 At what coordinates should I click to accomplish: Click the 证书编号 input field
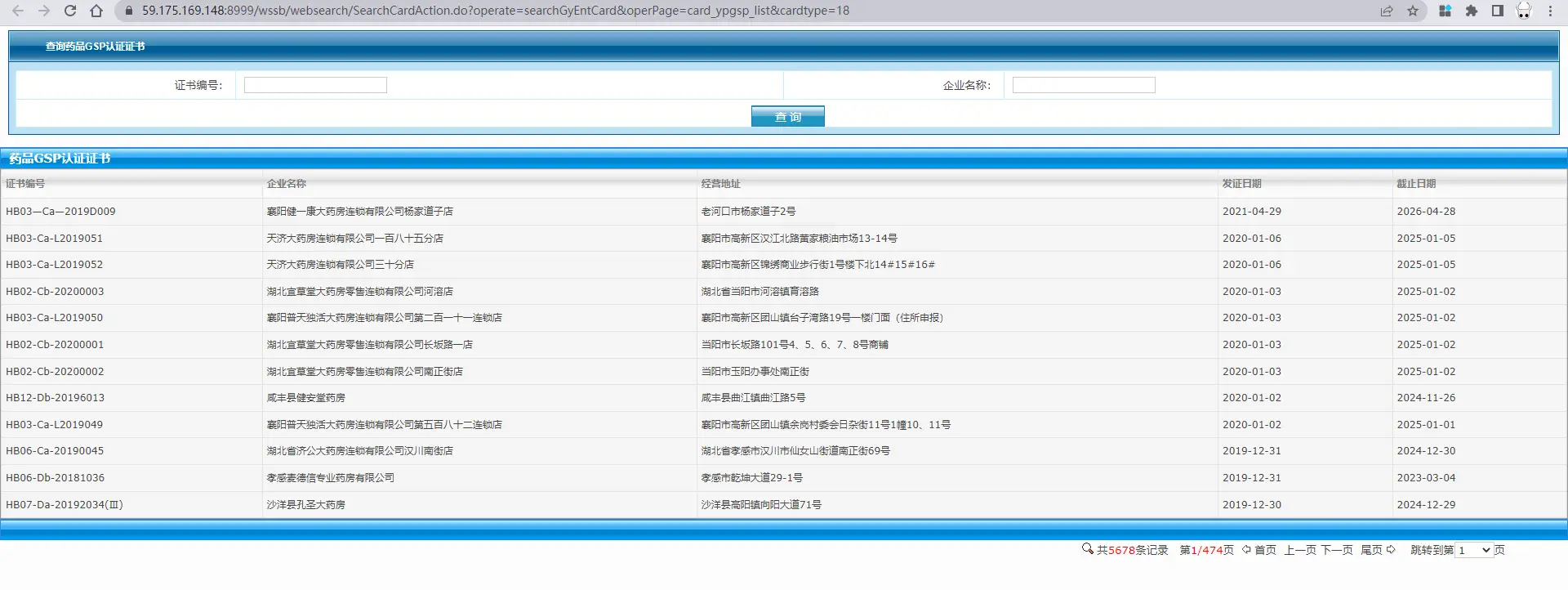[x=315, y=85]
